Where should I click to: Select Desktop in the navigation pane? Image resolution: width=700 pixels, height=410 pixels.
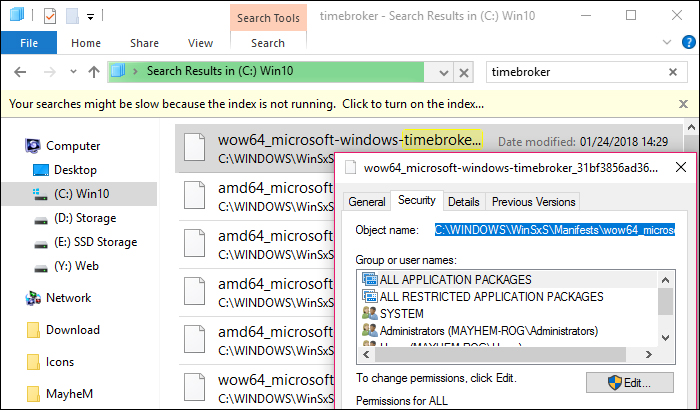coord(75,170)
